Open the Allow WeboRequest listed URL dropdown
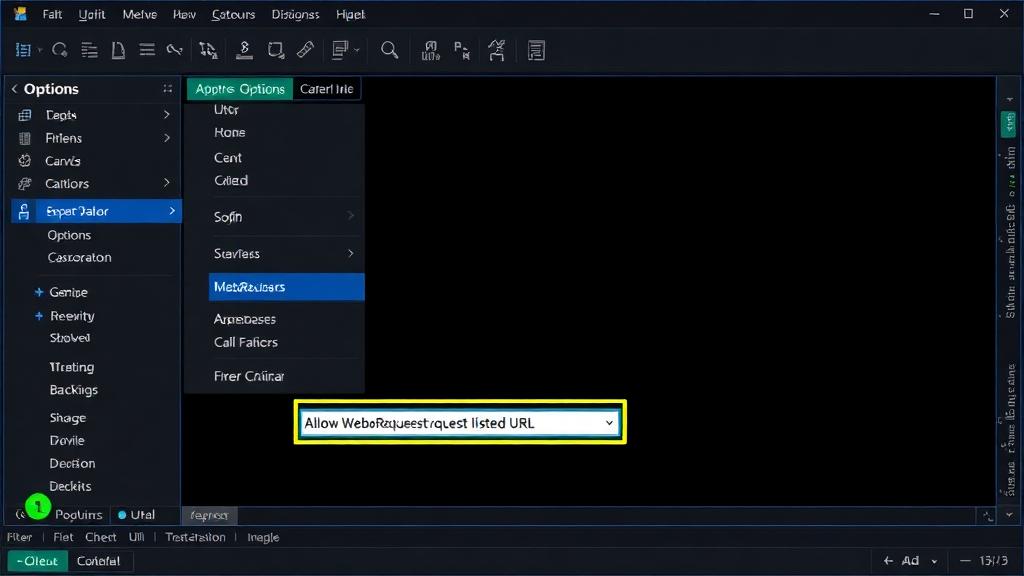This screenshot has height=576, width=1024. click(x=460, y=423)
